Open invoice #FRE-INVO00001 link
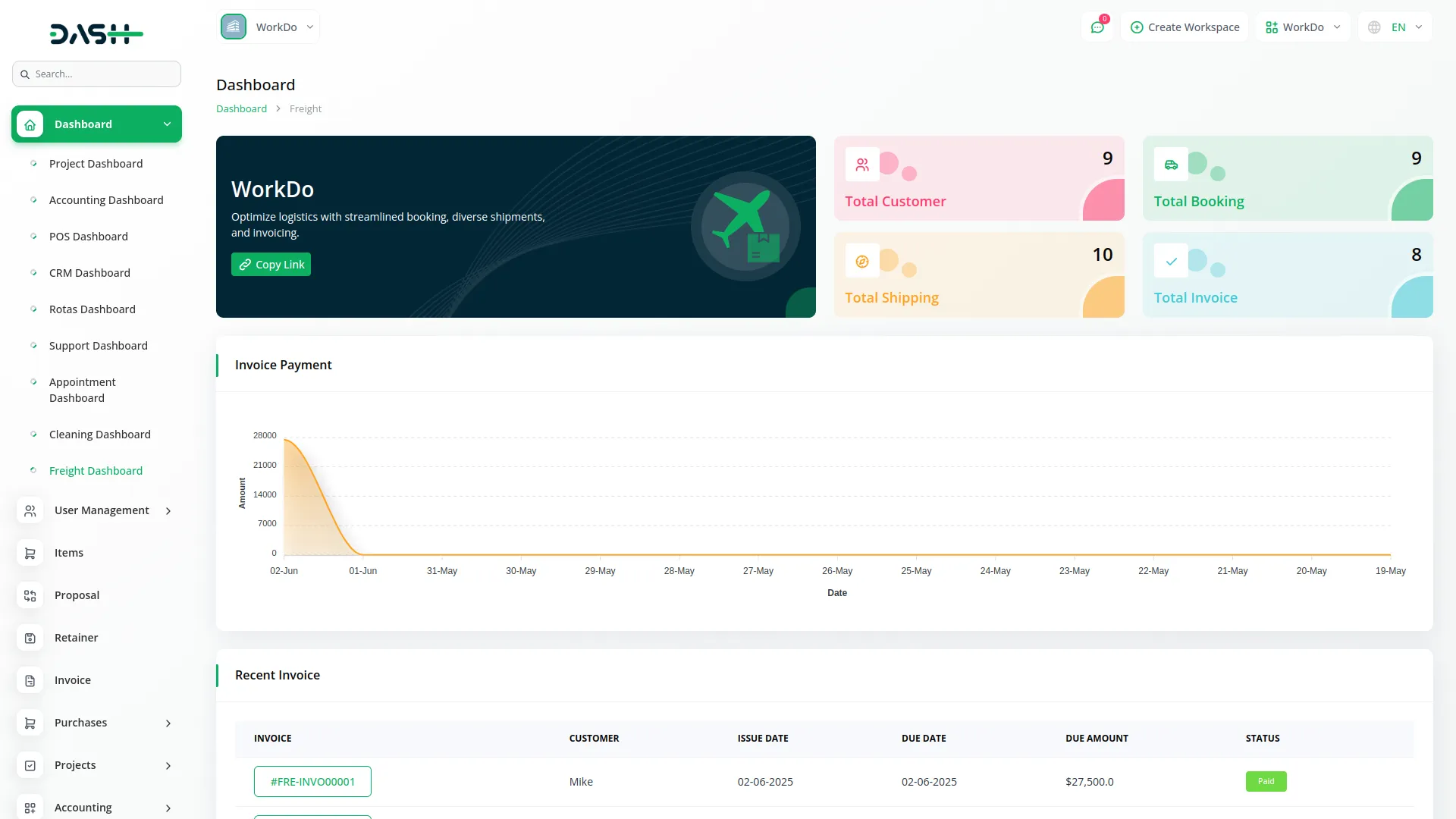The image size is (1456, 819). click(312, 782)
